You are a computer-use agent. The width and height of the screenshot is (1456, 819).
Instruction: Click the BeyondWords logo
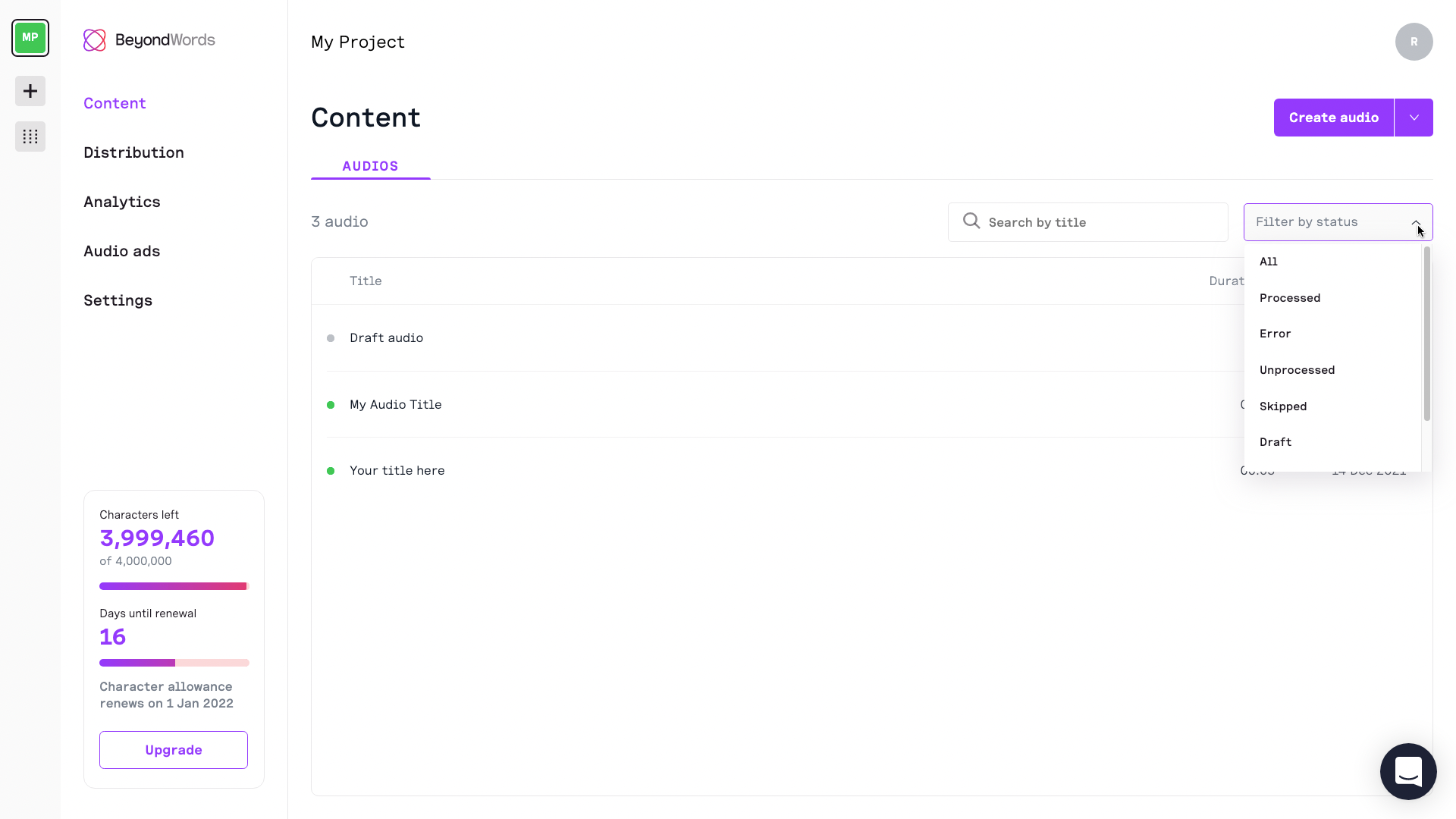click(149, 40)
